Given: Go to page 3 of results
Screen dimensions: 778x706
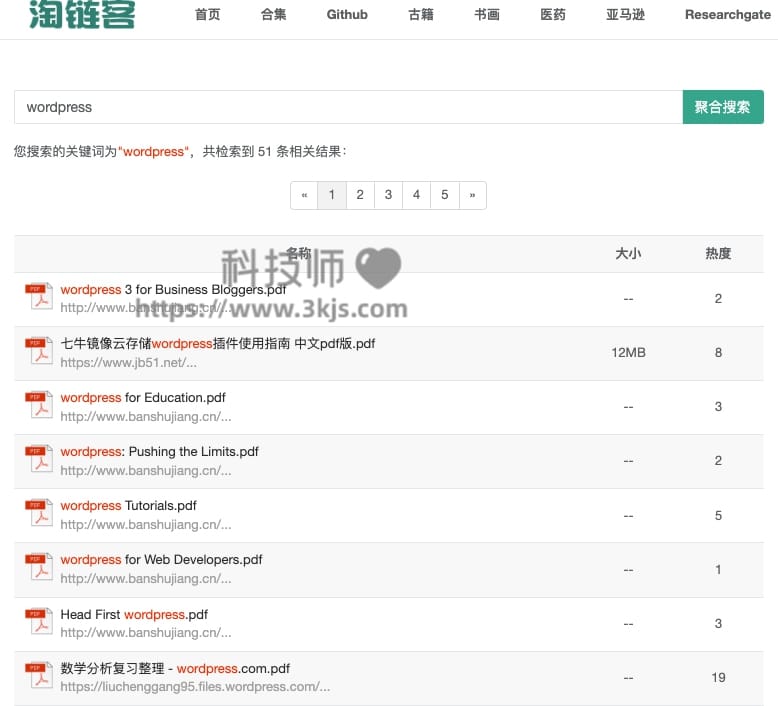Looking at the screenshot, I should click(389, 195).
